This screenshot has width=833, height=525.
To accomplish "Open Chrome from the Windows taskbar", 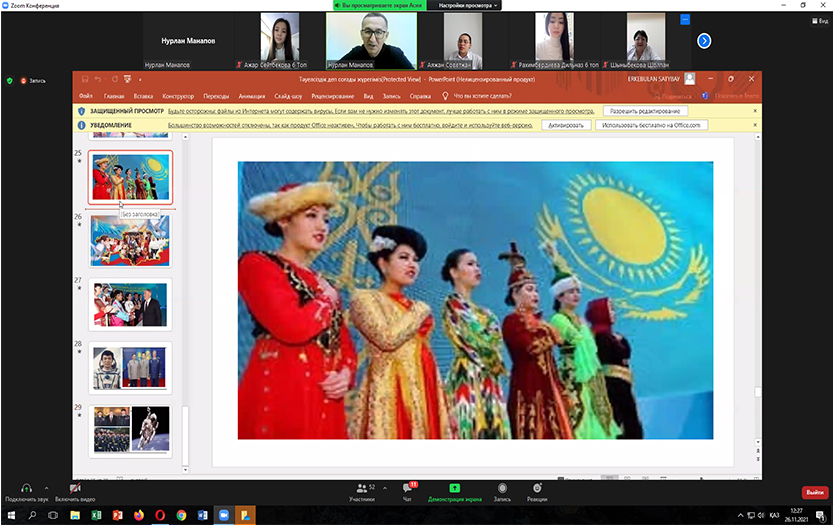I will coord(181,514).
